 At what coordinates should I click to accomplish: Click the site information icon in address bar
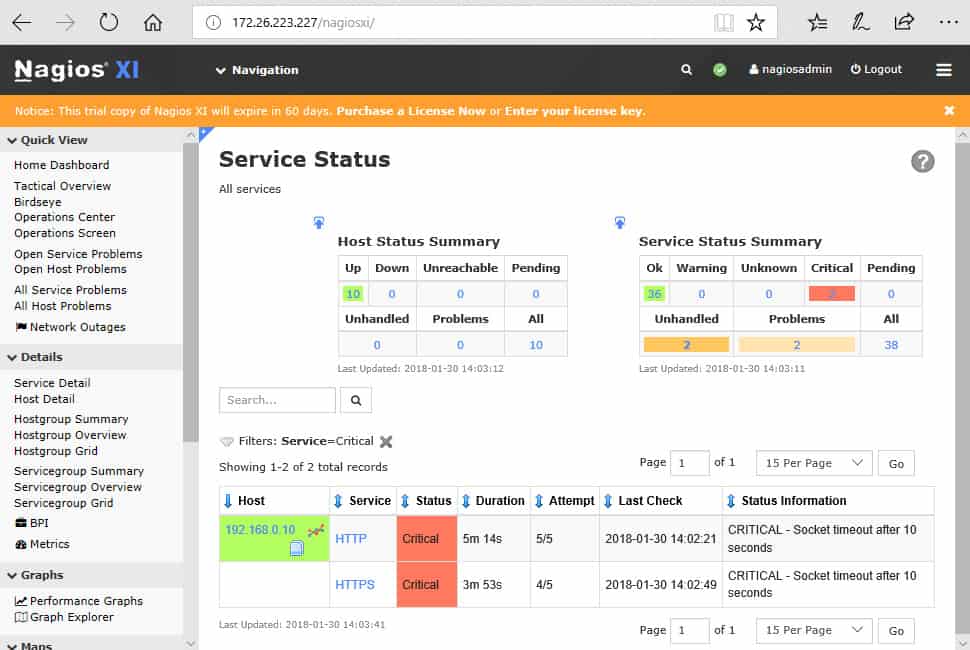coord(213,23)
